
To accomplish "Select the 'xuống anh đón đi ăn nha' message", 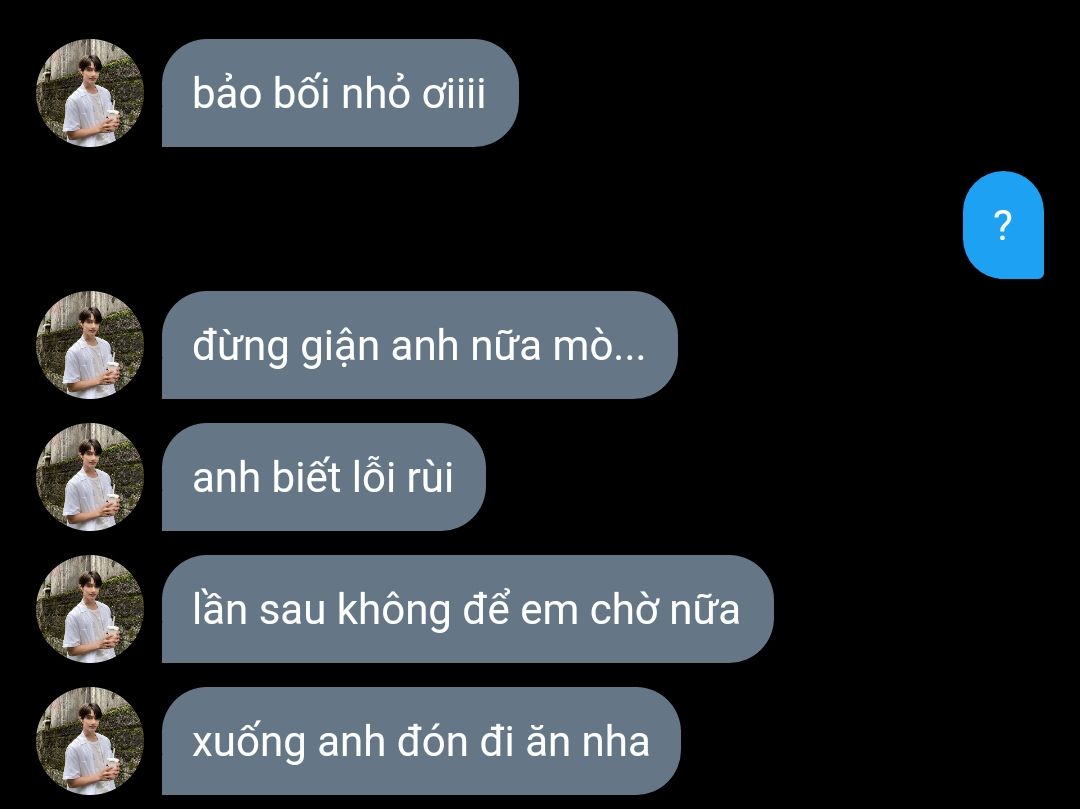I will pyautogui.click(x=421, y=742).
